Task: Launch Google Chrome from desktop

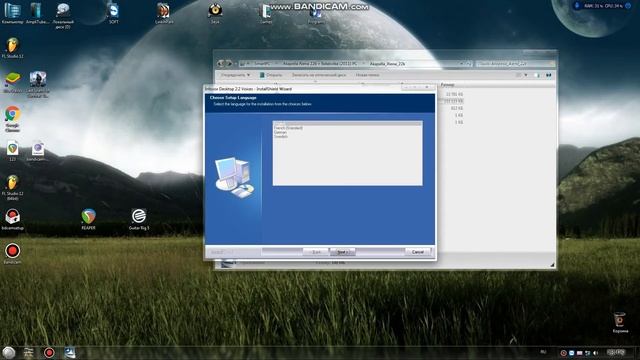Action: tap(12, 118)
